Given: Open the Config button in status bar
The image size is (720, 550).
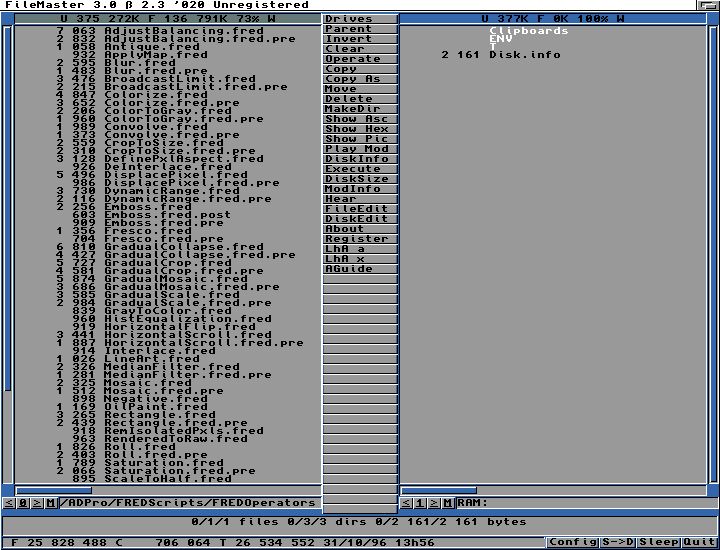Looking at the screenshot, I should click(573, 542).
